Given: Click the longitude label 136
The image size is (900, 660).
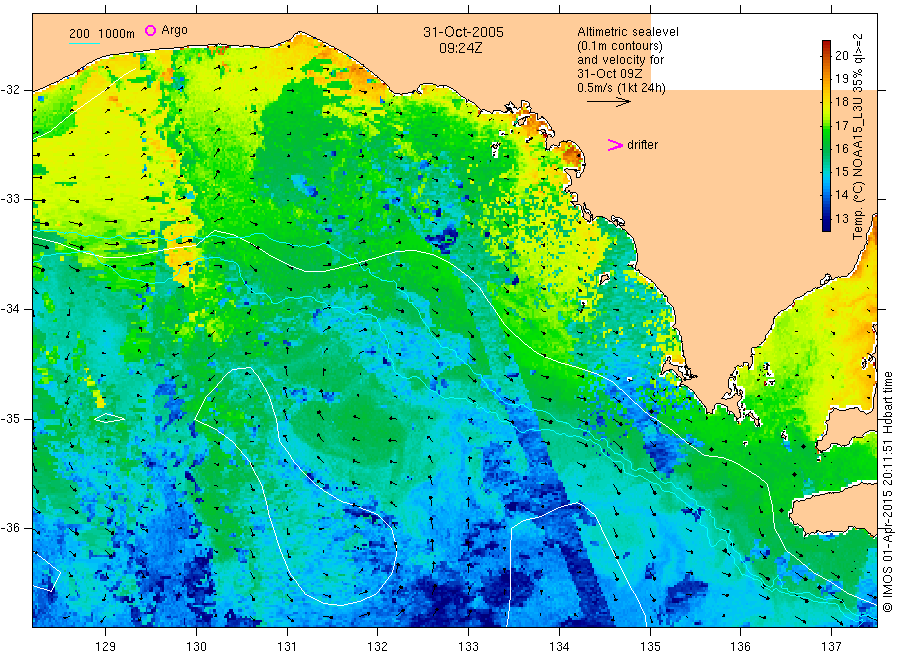Looking at the screenshot, I should click(740, 646).
